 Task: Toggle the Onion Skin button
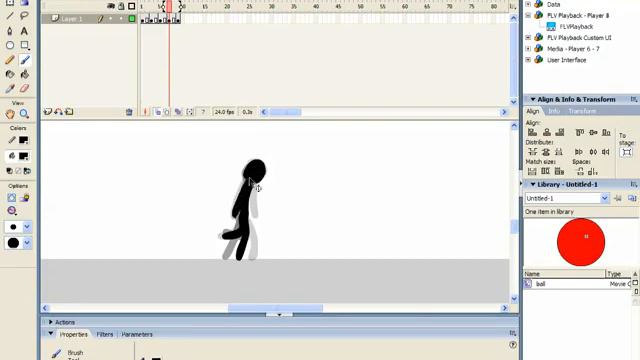point(158,112)
